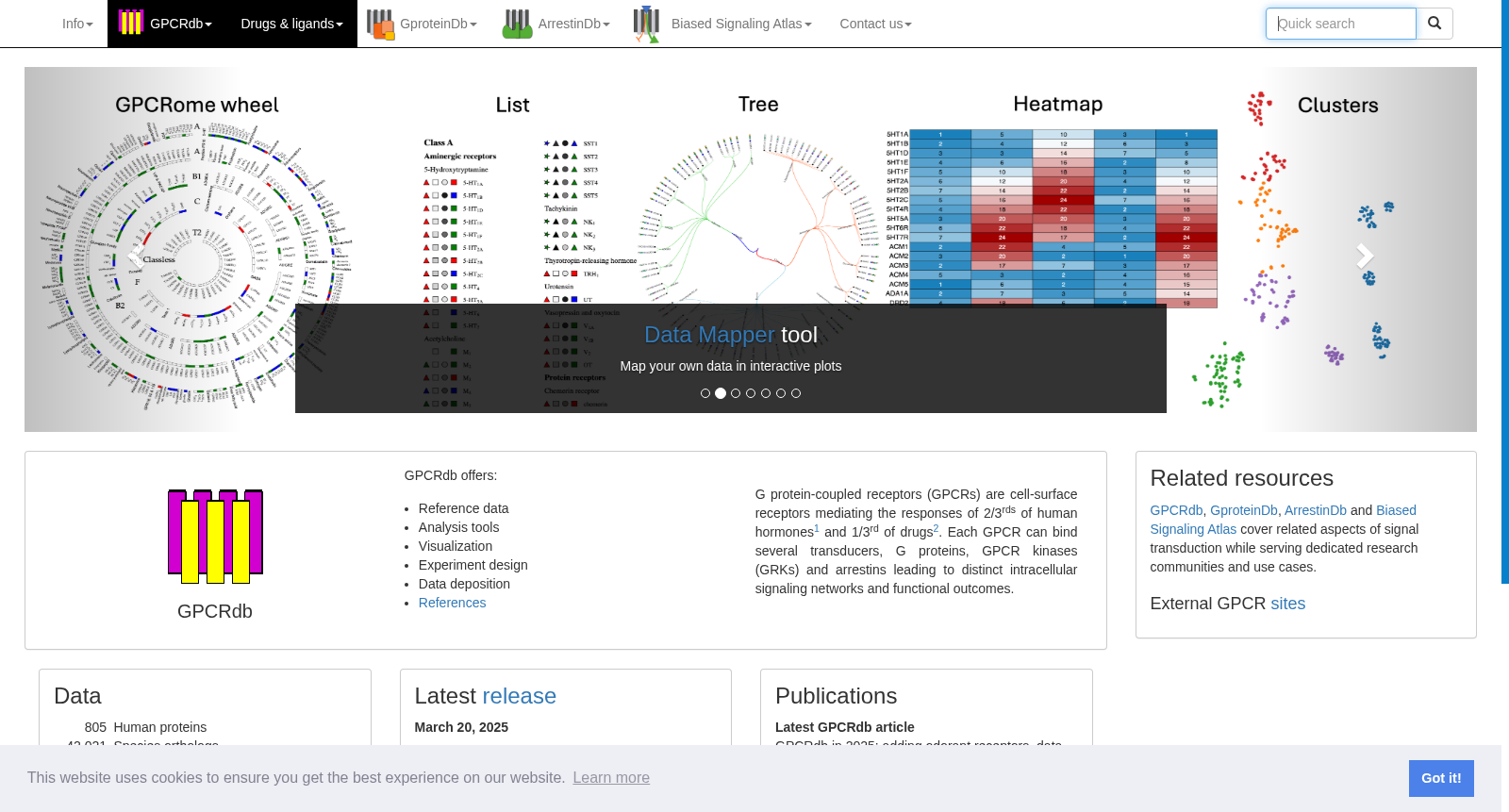
Task: Open the Info dropdown menu
Action: click(77, 24)
